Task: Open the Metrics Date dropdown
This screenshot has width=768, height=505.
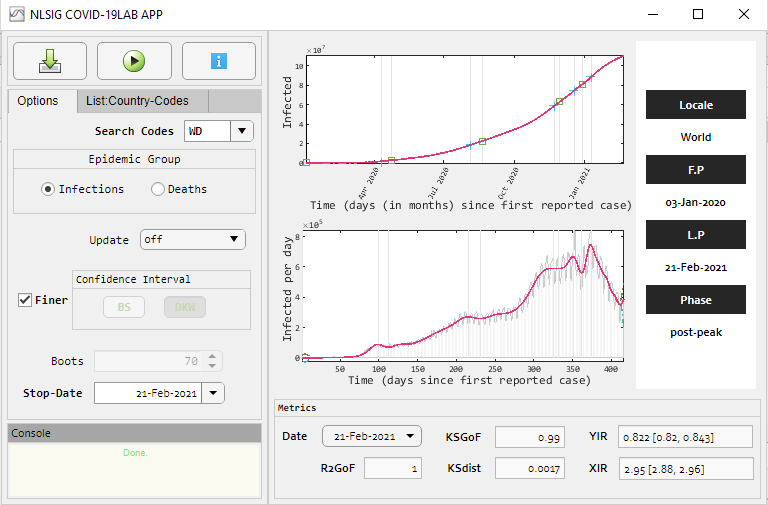Action: [x=372, y=436]
